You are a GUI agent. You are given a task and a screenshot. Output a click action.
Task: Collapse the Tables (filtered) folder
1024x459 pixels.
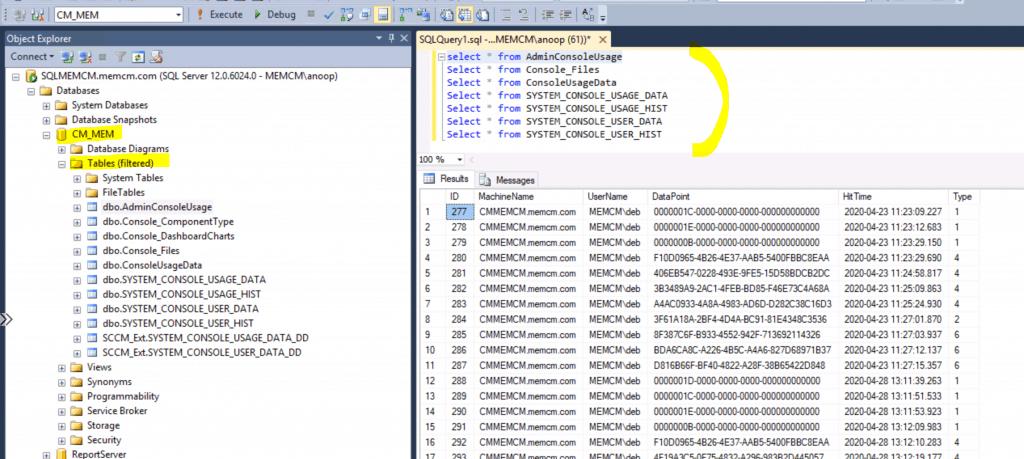tap(62, 163)
